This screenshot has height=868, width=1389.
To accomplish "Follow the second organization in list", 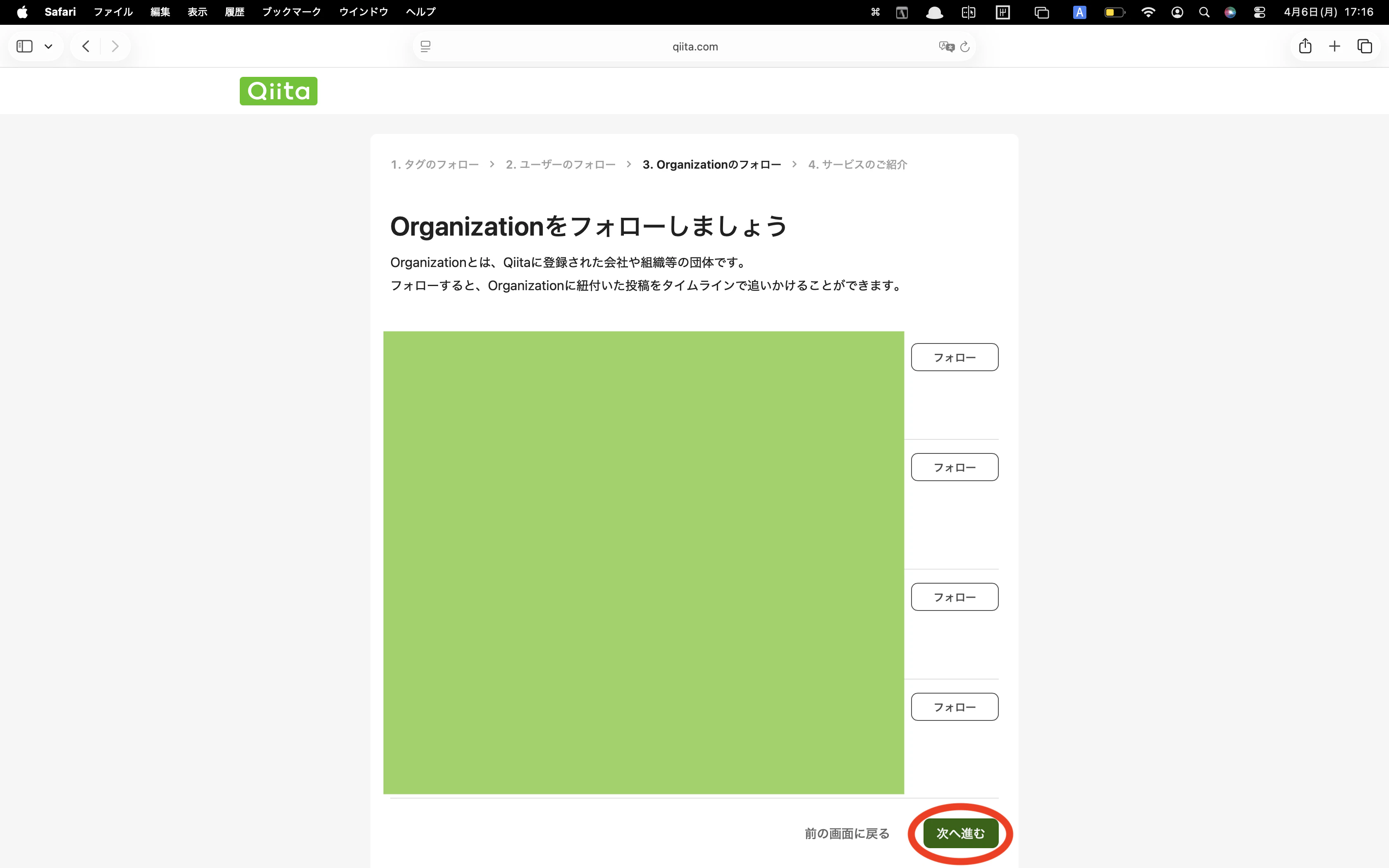I will pos(955,467).
